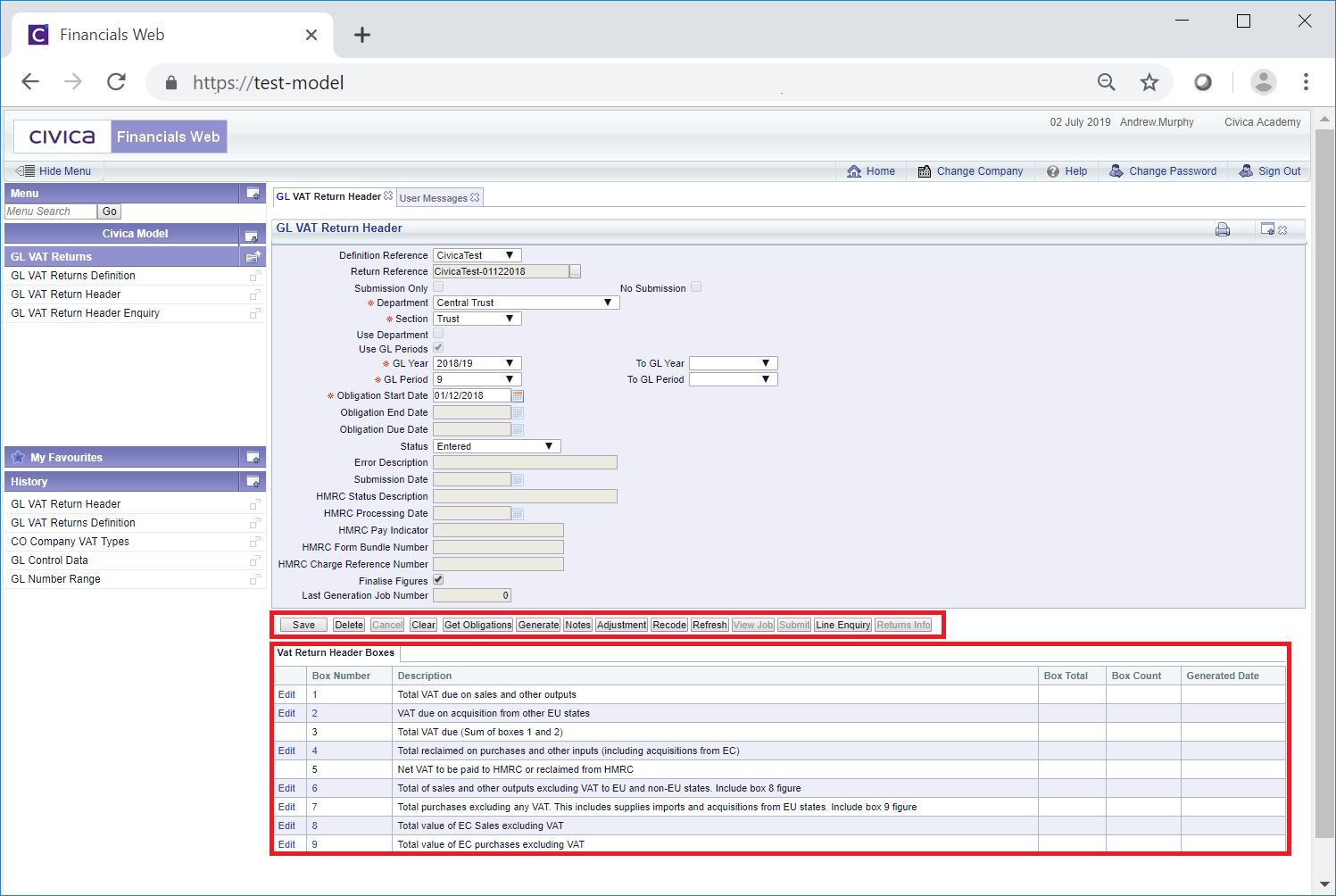Click the Change Company icon
The height and width of the screenshot is (896, 1336).
click(925, 171)
